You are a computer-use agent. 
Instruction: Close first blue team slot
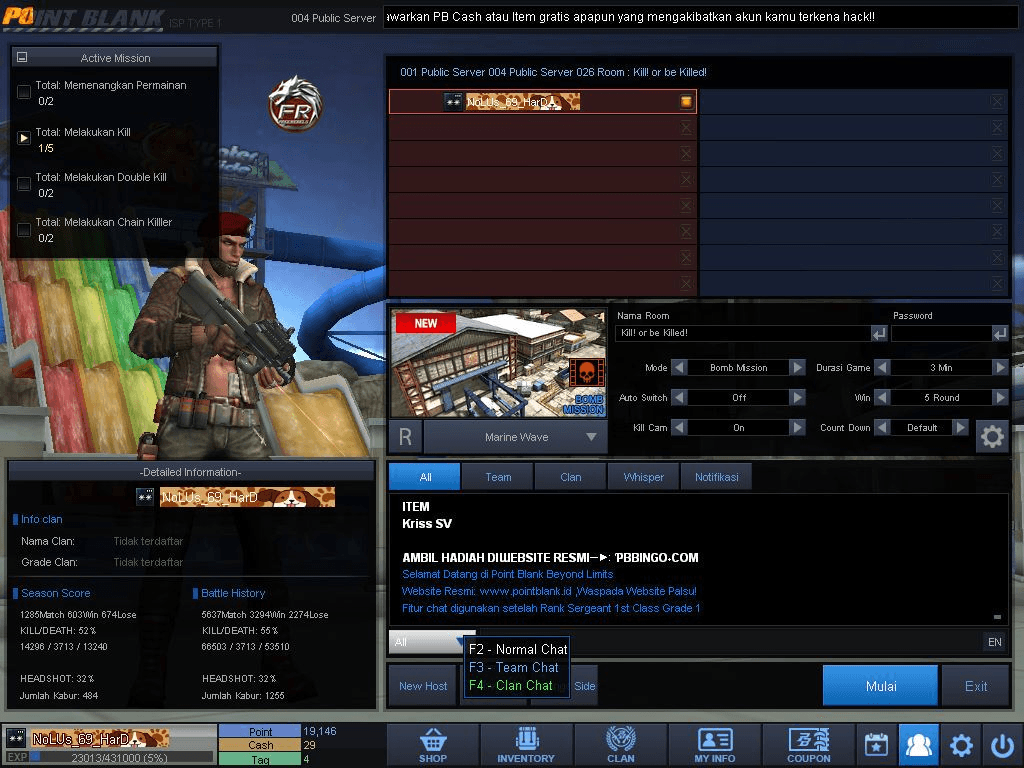(x=997, y=101)
